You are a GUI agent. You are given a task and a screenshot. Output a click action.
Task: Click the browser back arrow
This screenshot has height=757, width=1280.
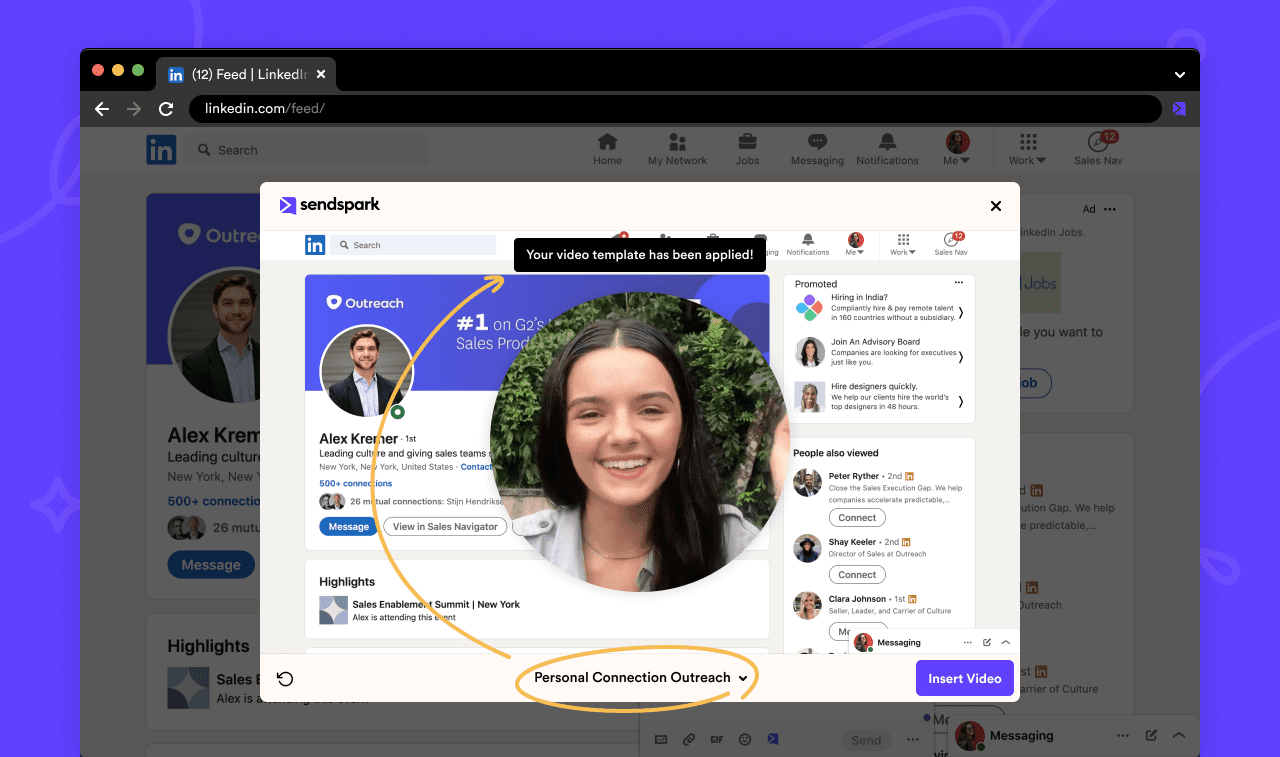[x=102, y=109]
